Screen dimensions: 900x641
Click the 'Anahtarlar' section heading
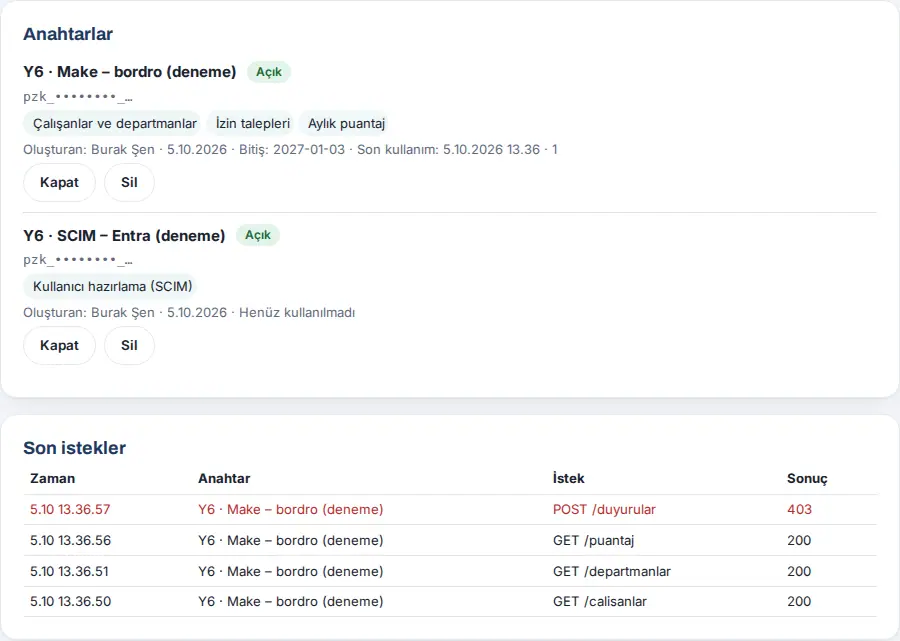tap(68, 34)
